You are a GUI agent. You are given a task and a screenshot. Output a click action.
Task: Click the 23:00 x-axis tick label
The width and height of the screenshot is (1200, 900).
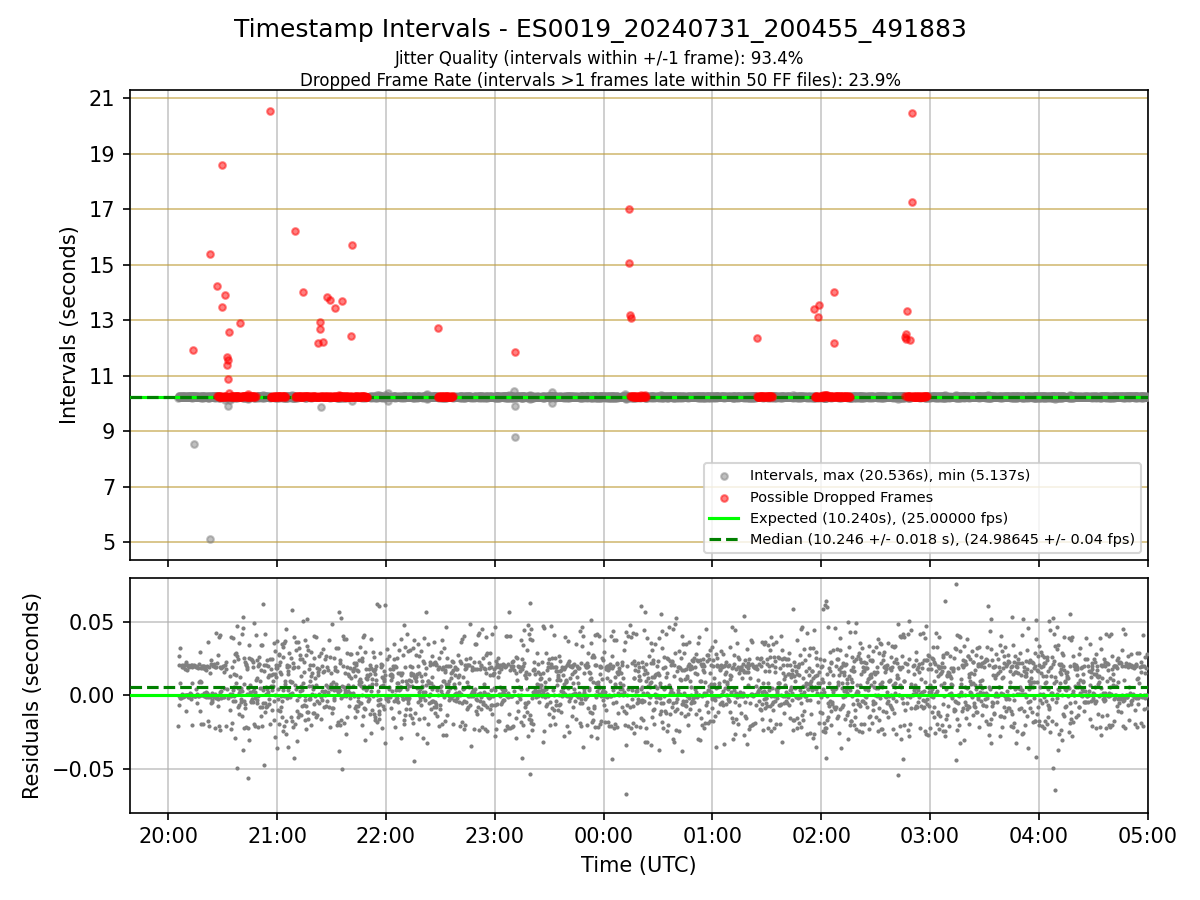click(495, 835)
